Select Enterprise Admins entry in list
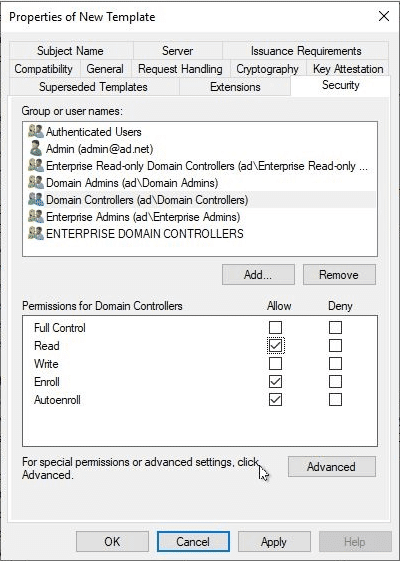The height and width of the screenshot is (561, 400). point(200,217)
